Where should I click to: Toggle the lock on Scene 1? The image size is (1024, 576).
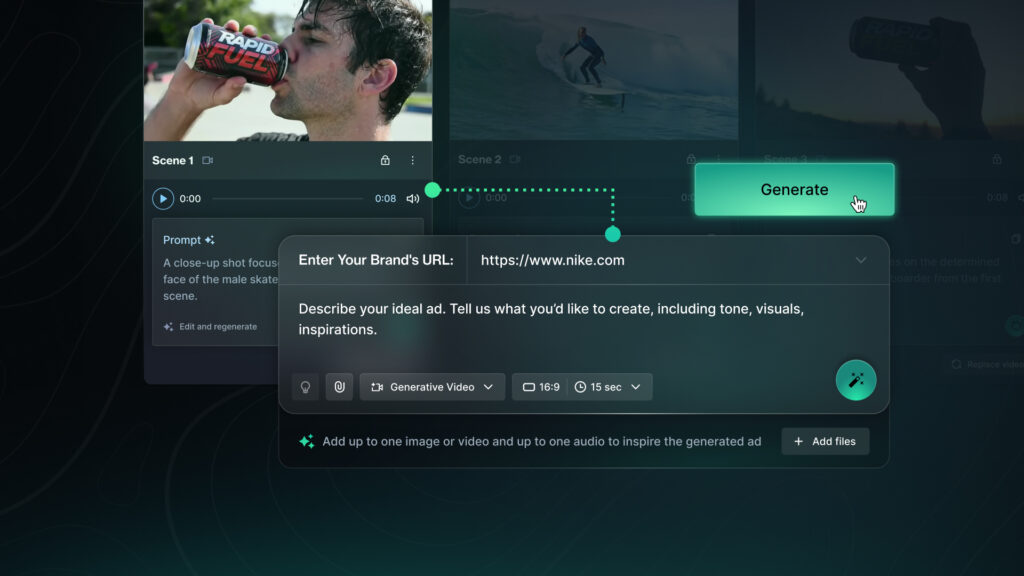(x=385, y=160)
